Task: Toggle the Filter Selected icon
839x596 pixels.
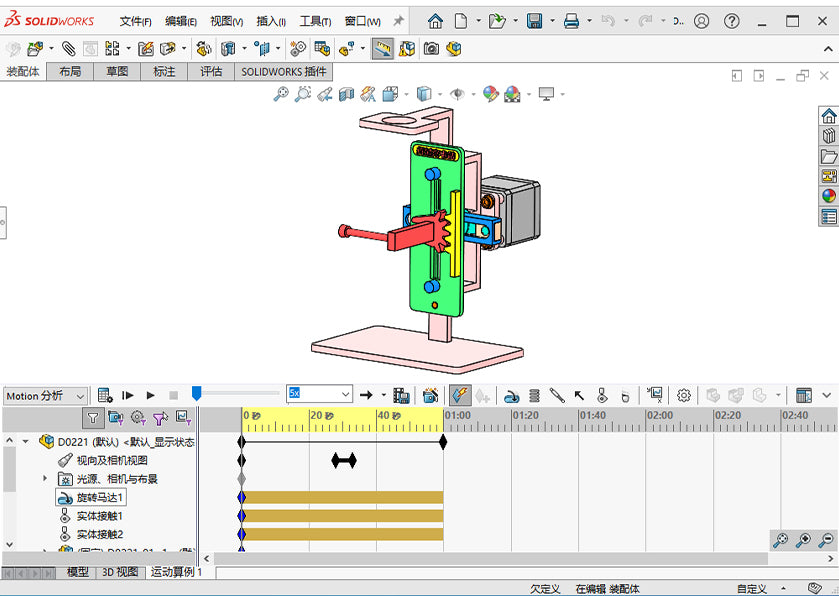Action: [x=161, y=418]
